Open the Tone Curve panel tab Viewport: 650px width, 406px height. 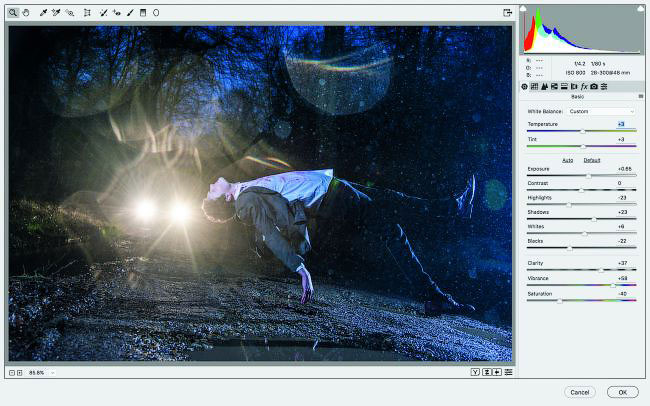click(534, 86)
